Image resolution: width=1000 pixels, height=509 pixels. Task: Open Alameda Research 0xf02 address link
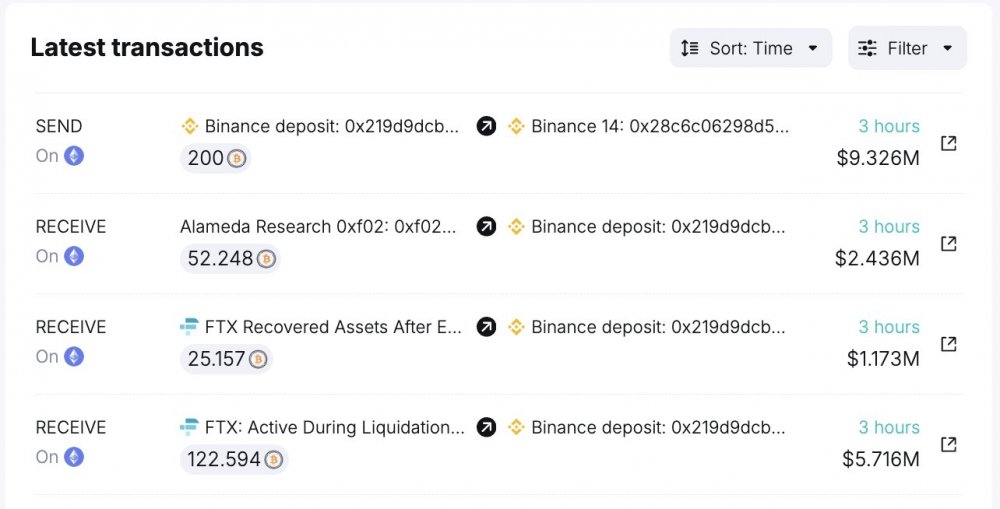(319, 227)
